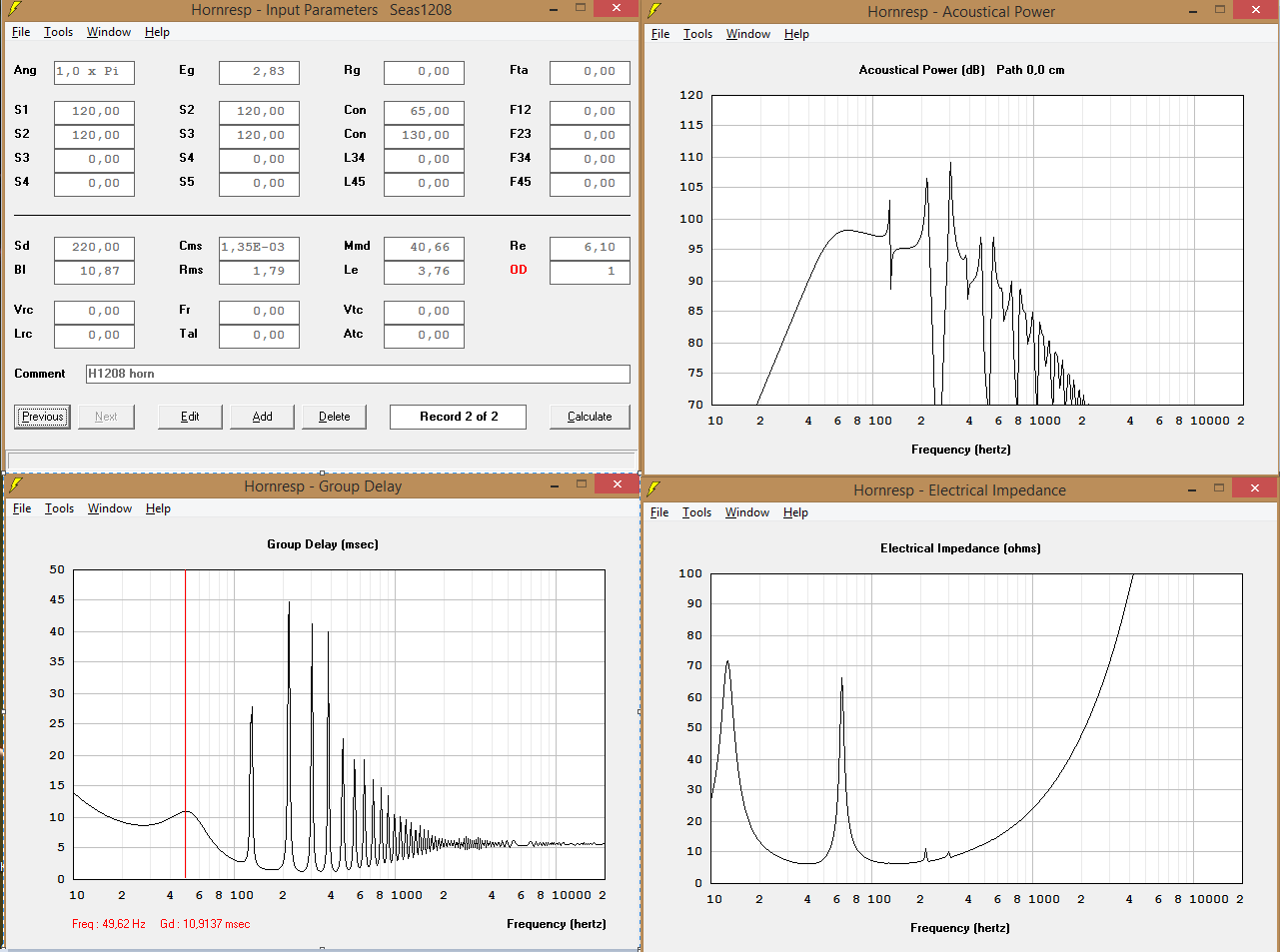Viewport: 1280px width, 952px height.
Task: Open File menu in Group Delay window
Action: tap(22, 508)
